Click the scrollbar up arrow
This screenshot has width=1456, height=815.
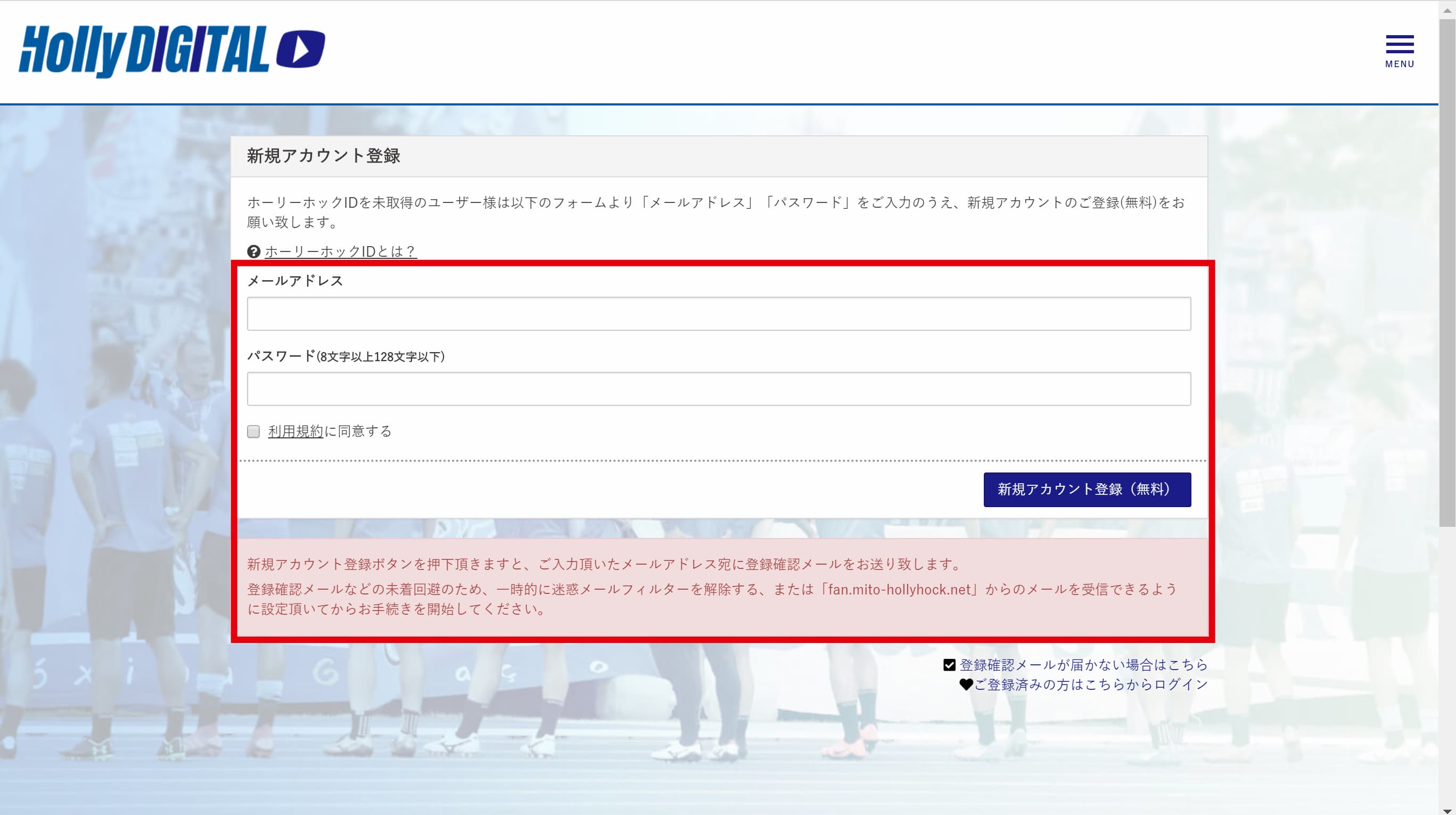[x=1447, y=10]
